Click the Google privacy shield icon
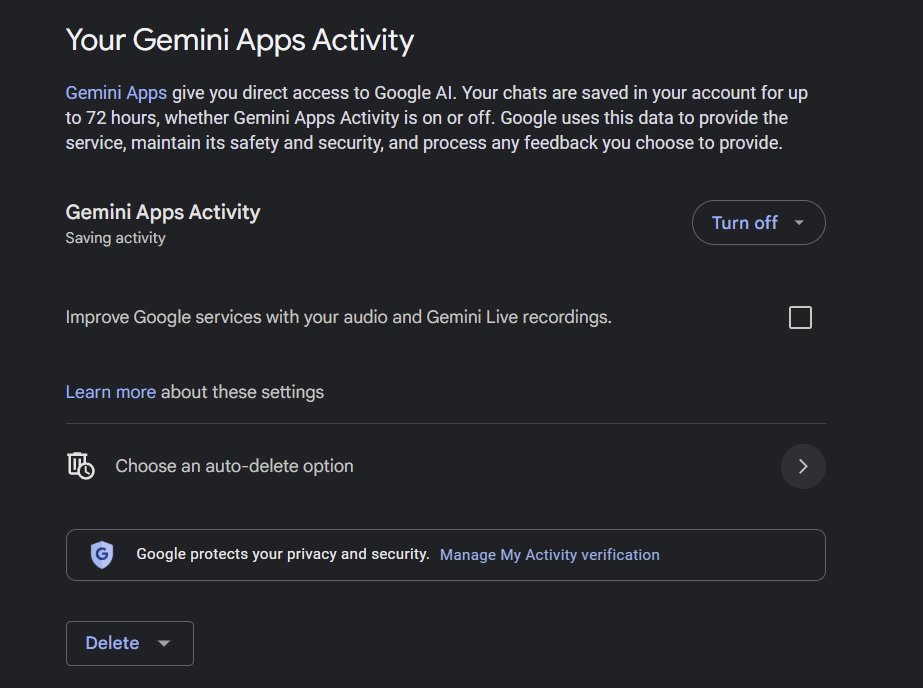Image resolution: width=923 pixels, height=688 pixels. coord(101,554)
